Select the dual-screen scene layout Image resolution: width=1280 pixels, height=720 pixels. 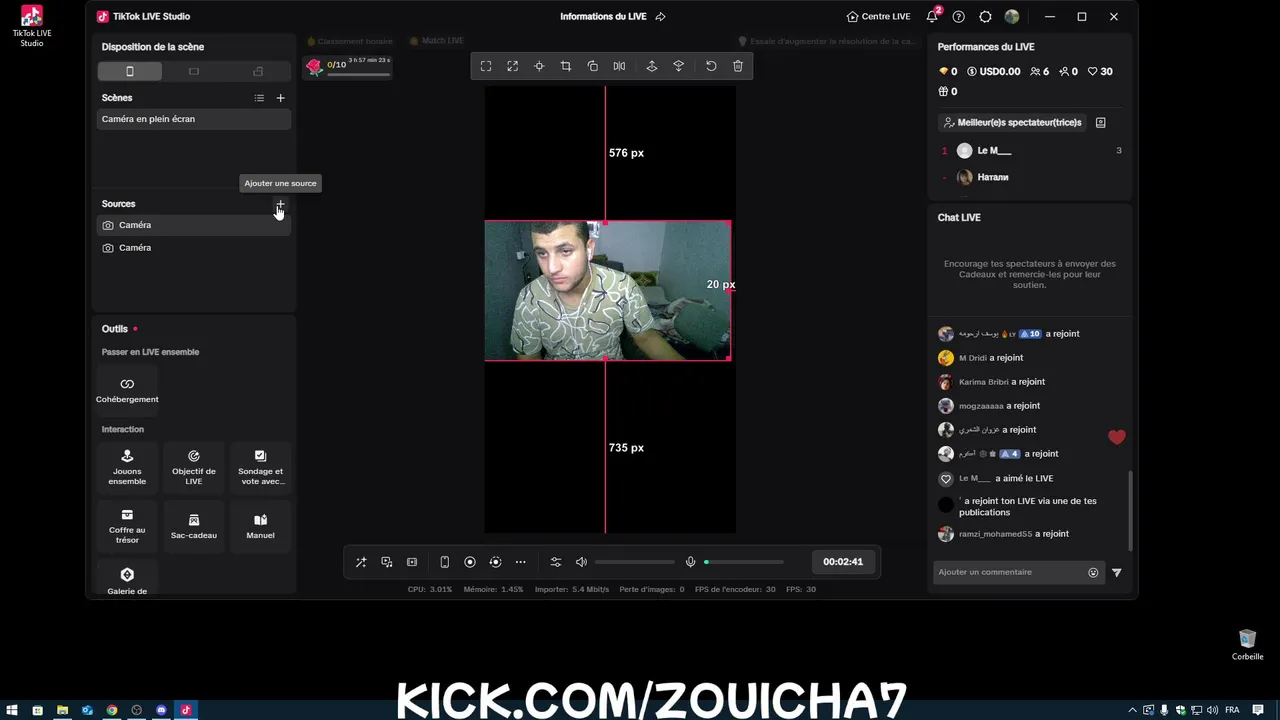(x=258, y=71)
